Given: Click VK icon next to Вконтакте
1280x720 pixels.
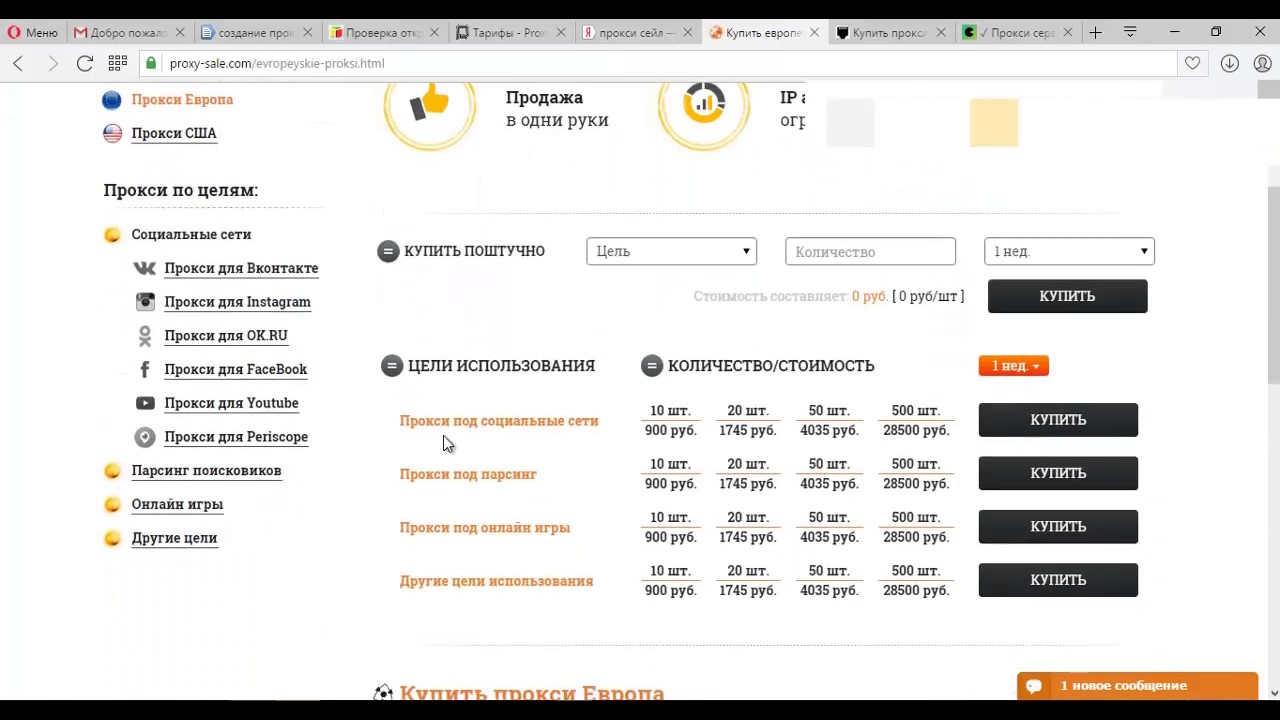Looking at the screenshot, I should click(145, 268).
